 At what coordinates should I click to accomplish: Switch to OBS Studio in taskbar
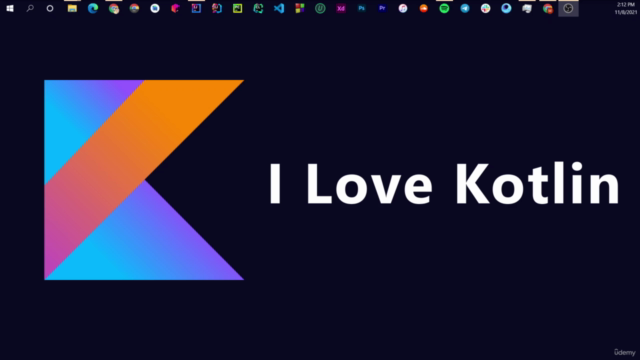pos(568,8)
